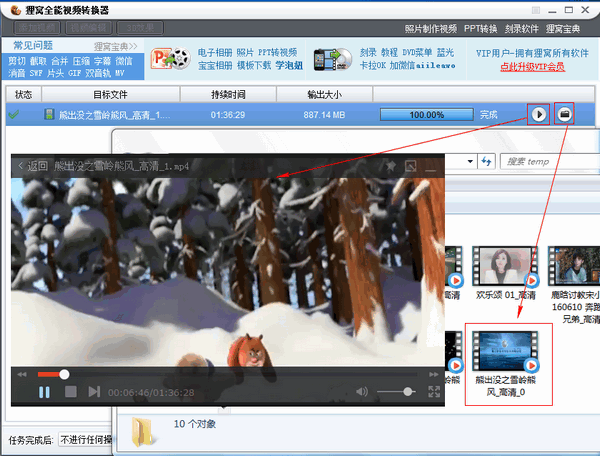Click the 剪切 FAQ link
600x456 pixels.
pyautogui.click(x=17, y=61)
